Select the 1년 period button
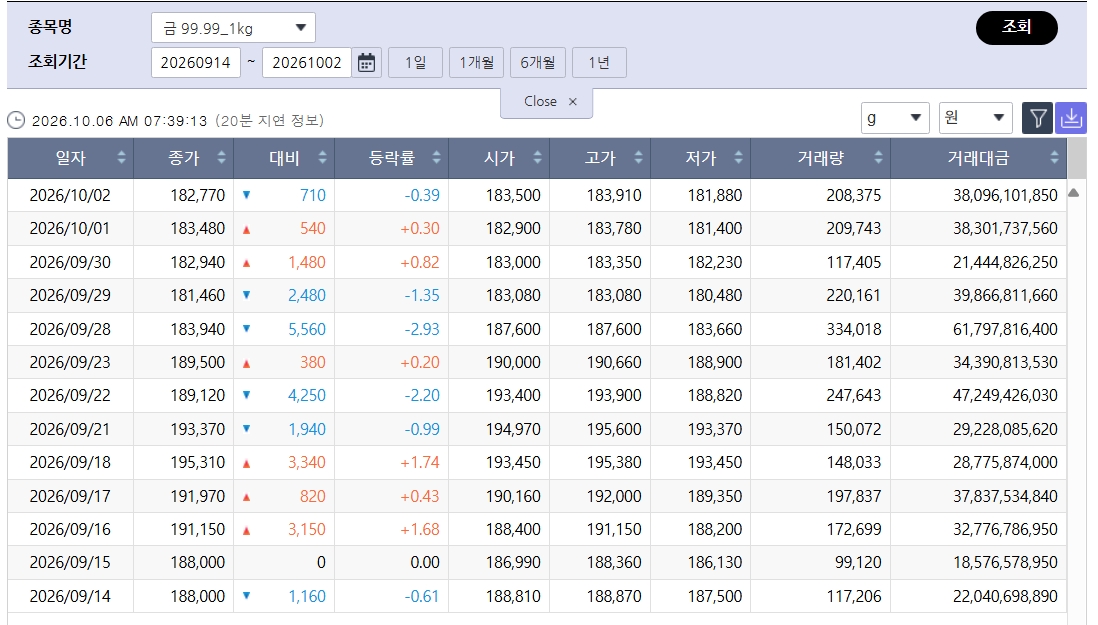 (599, 62)
